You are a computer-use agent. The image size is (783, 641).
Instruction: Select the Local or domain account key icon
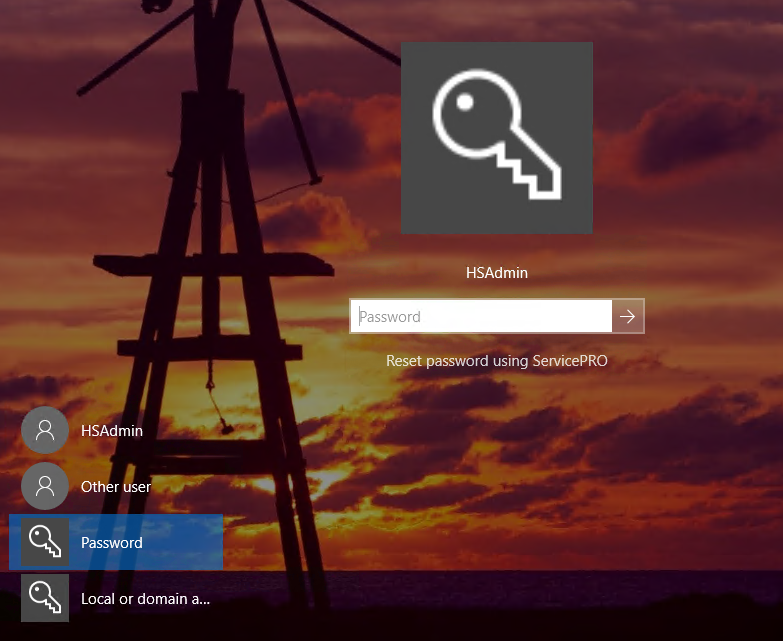[x=45, y=598]
